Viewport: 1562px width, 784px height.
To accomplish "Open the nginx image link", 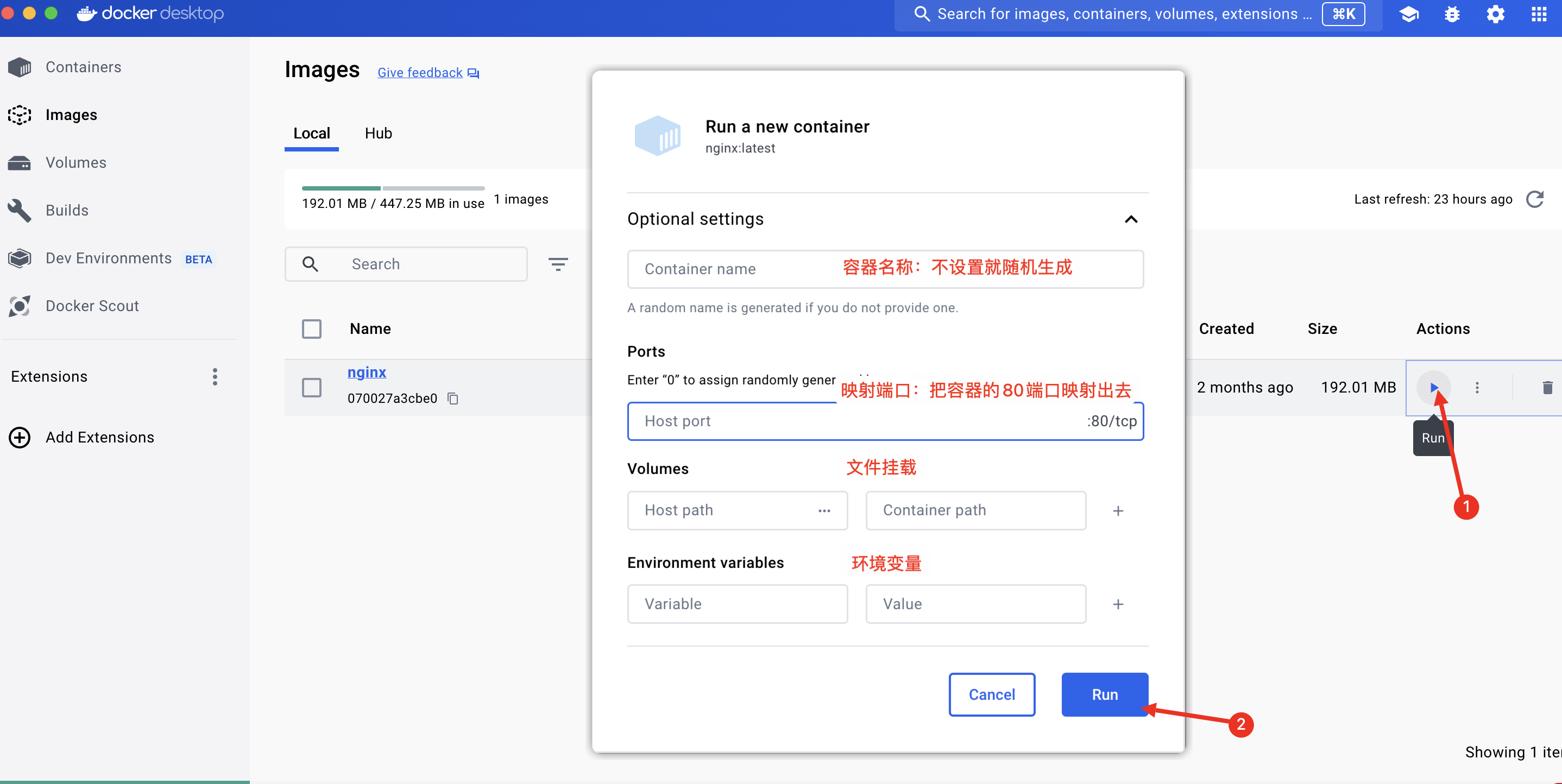I will pos(367,372).
